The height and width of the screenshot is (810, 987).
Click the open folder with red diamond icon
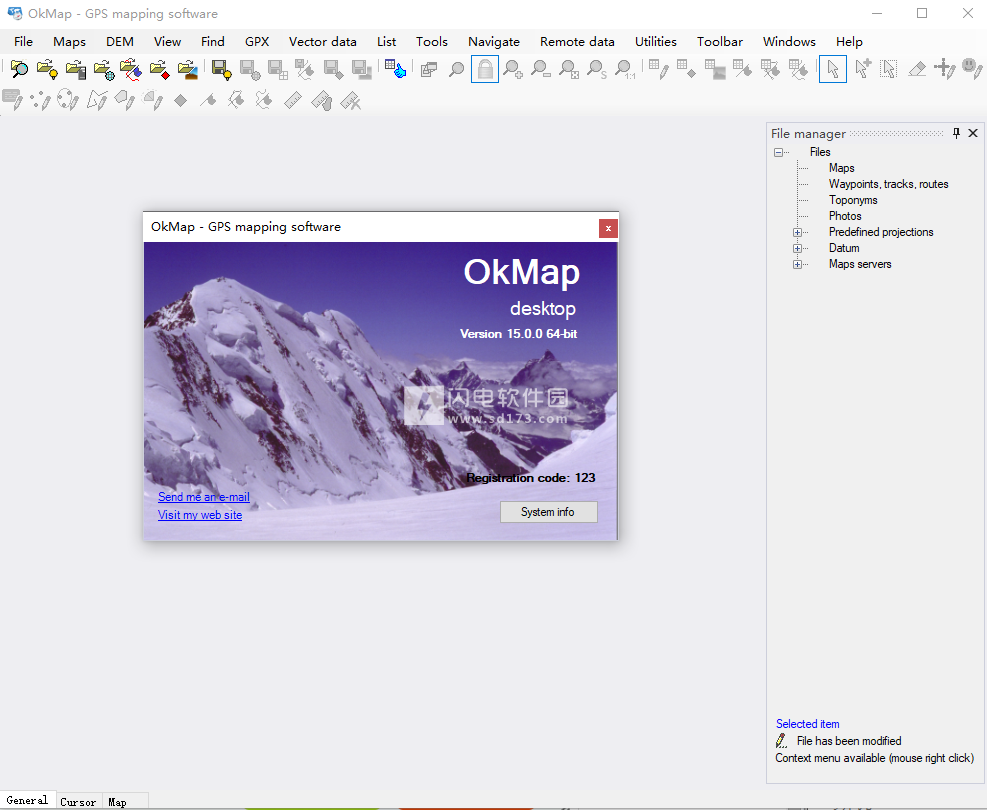click(x=159, y=69)
